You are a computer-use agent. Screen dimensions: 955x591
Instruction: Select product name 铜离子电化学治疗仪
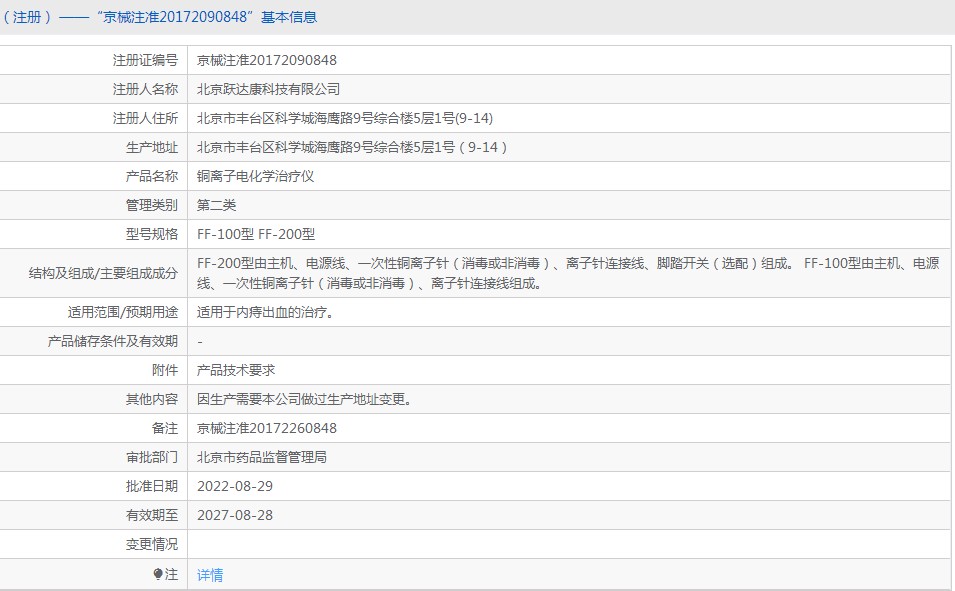[256, 177]
